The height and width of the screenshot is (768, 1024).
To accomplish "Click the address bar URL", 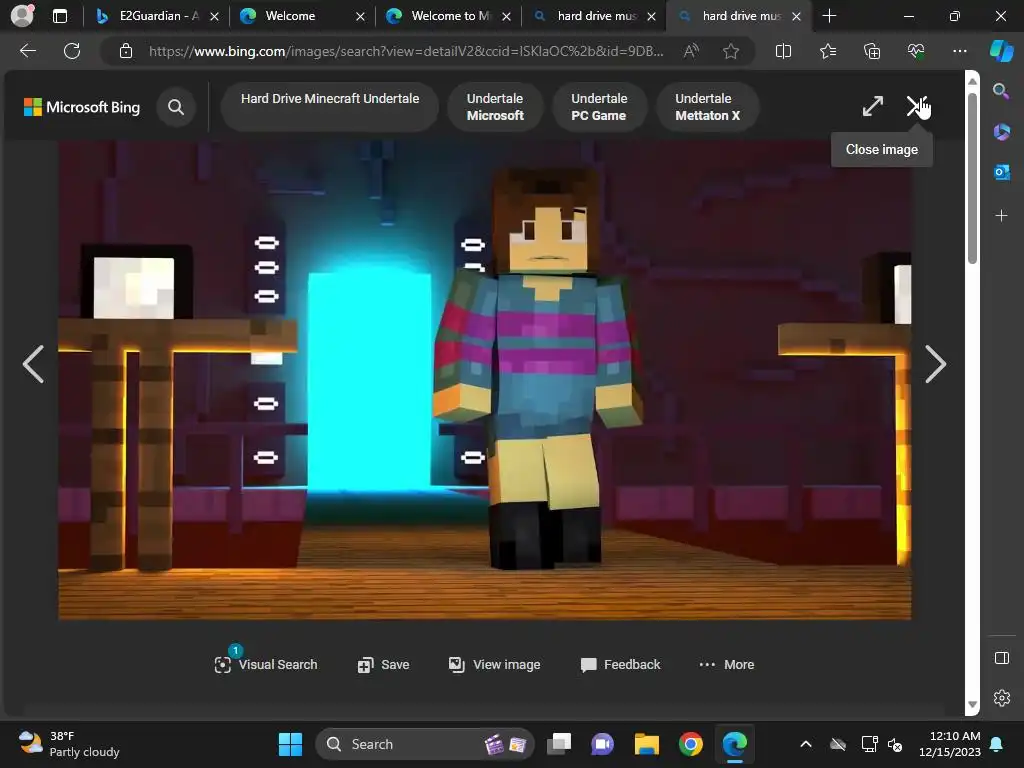I will (406, 51).
